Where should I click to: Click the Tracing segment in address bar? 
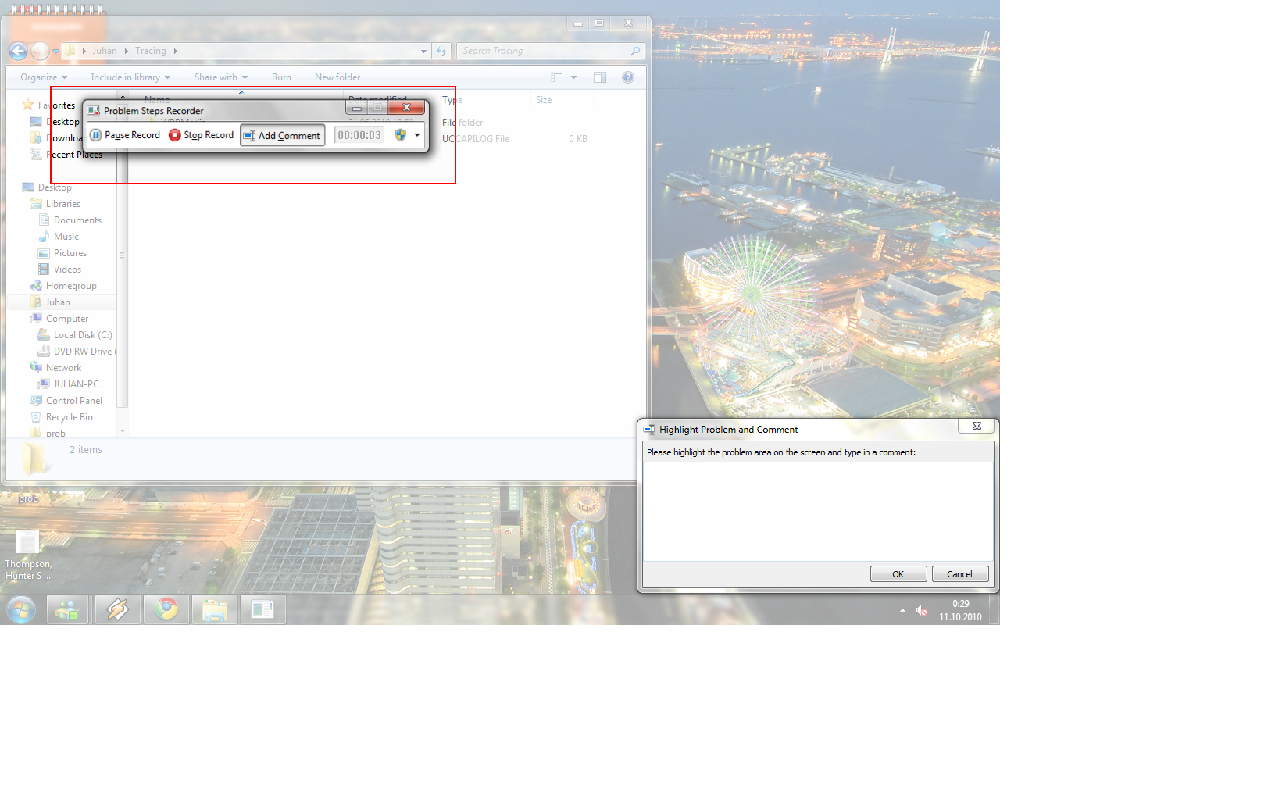click(151, 51)
